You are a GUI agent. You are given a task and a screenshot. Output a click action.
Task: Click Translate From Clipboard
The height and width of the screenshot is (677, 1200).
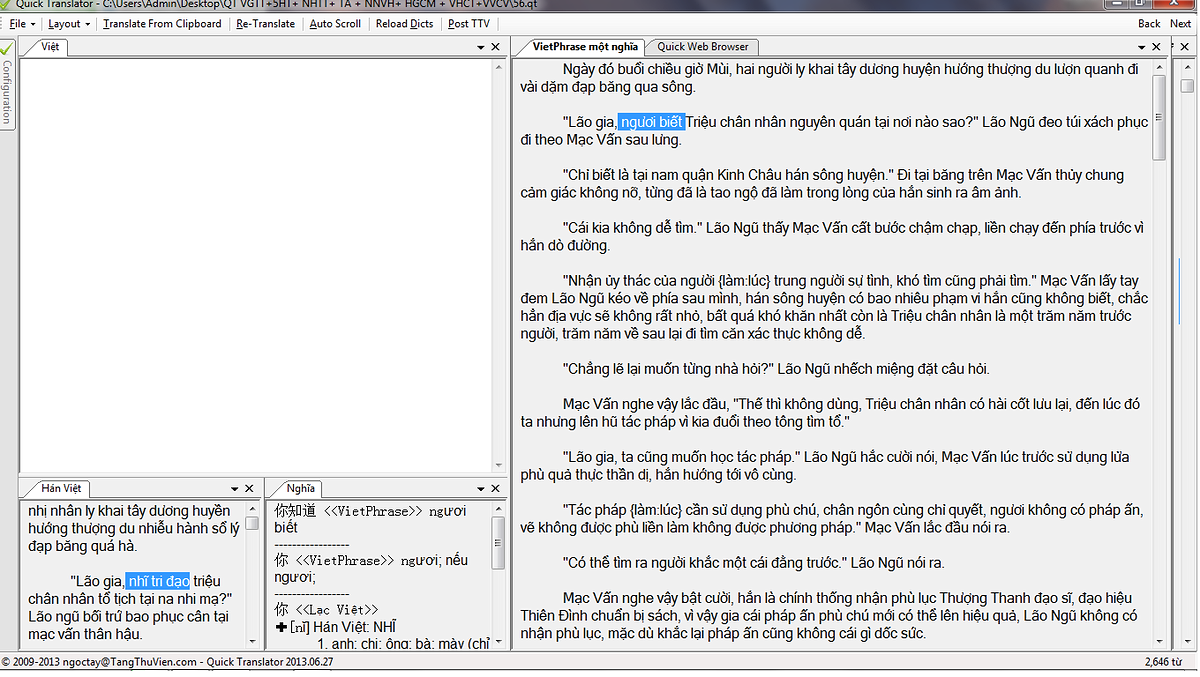coord(162,24)
